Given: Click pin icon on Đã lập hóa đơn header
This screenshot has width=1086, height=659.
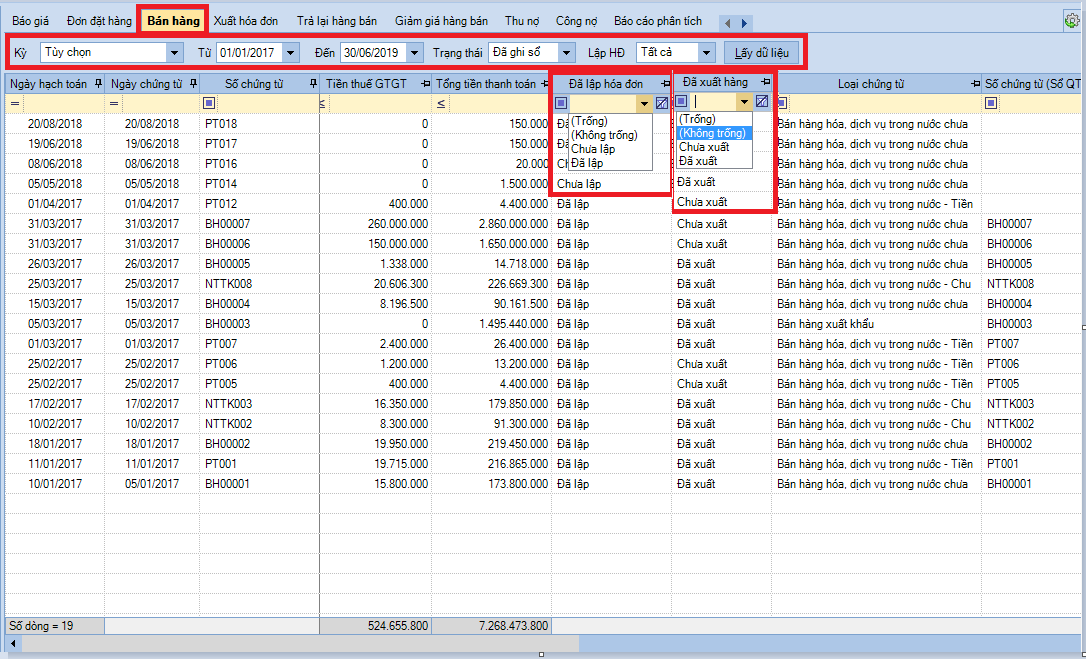Looking at the screenshot, I should [x=665, y=84].
